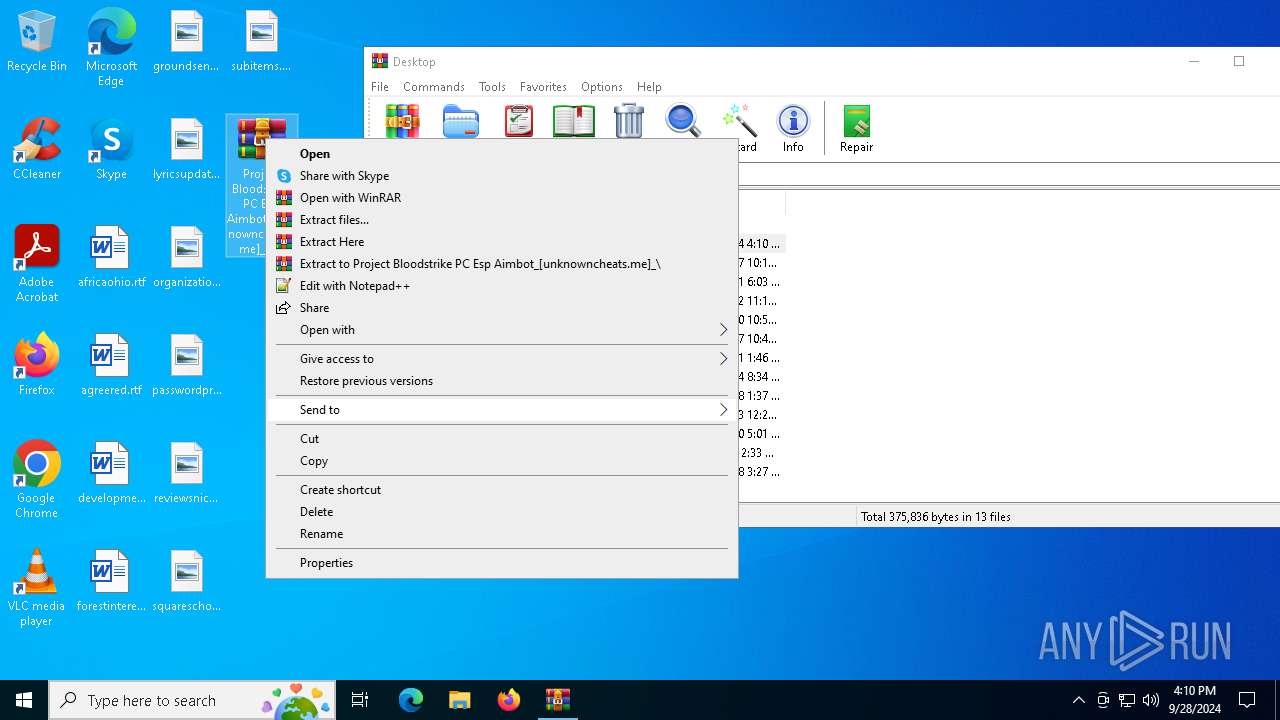
Task: Expand the Send to submenu
Action: (502, 410)
